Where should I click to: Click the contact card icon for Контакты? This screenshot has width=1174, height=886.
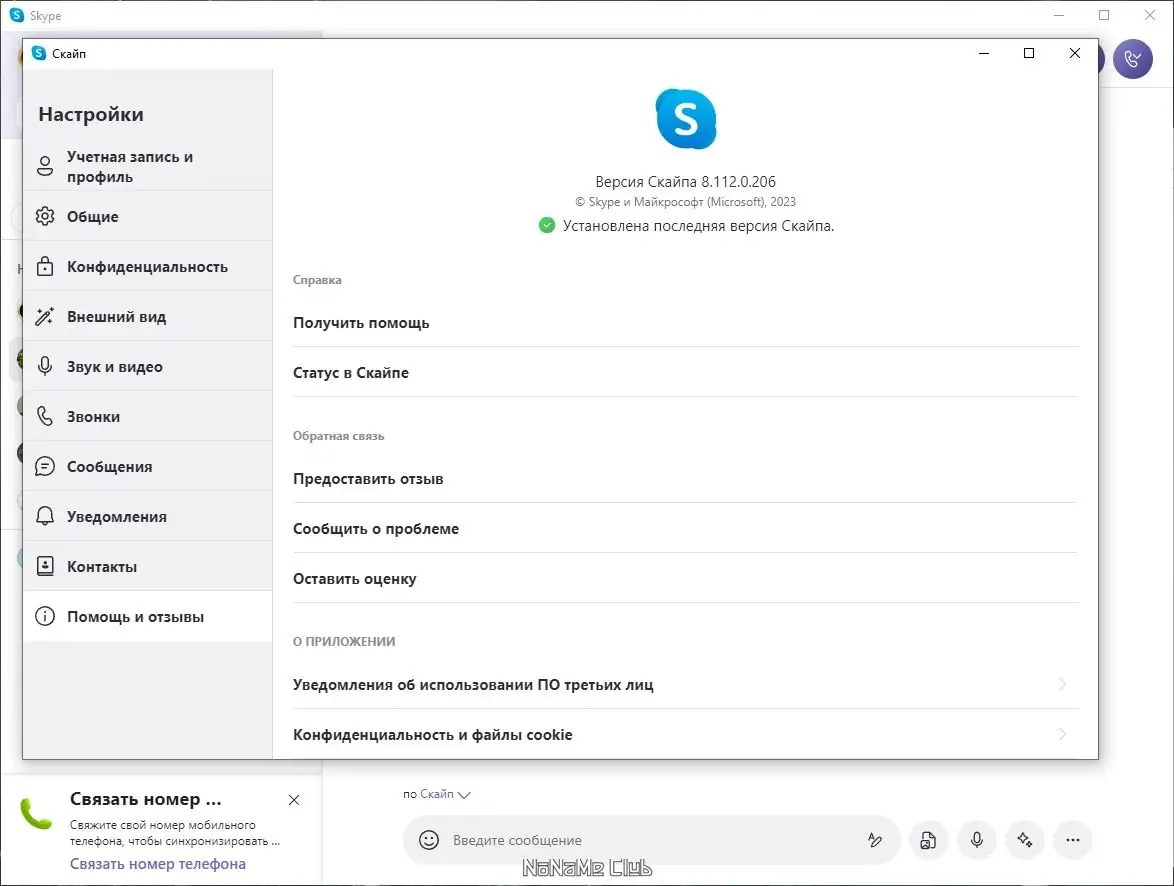pos(45,566)
